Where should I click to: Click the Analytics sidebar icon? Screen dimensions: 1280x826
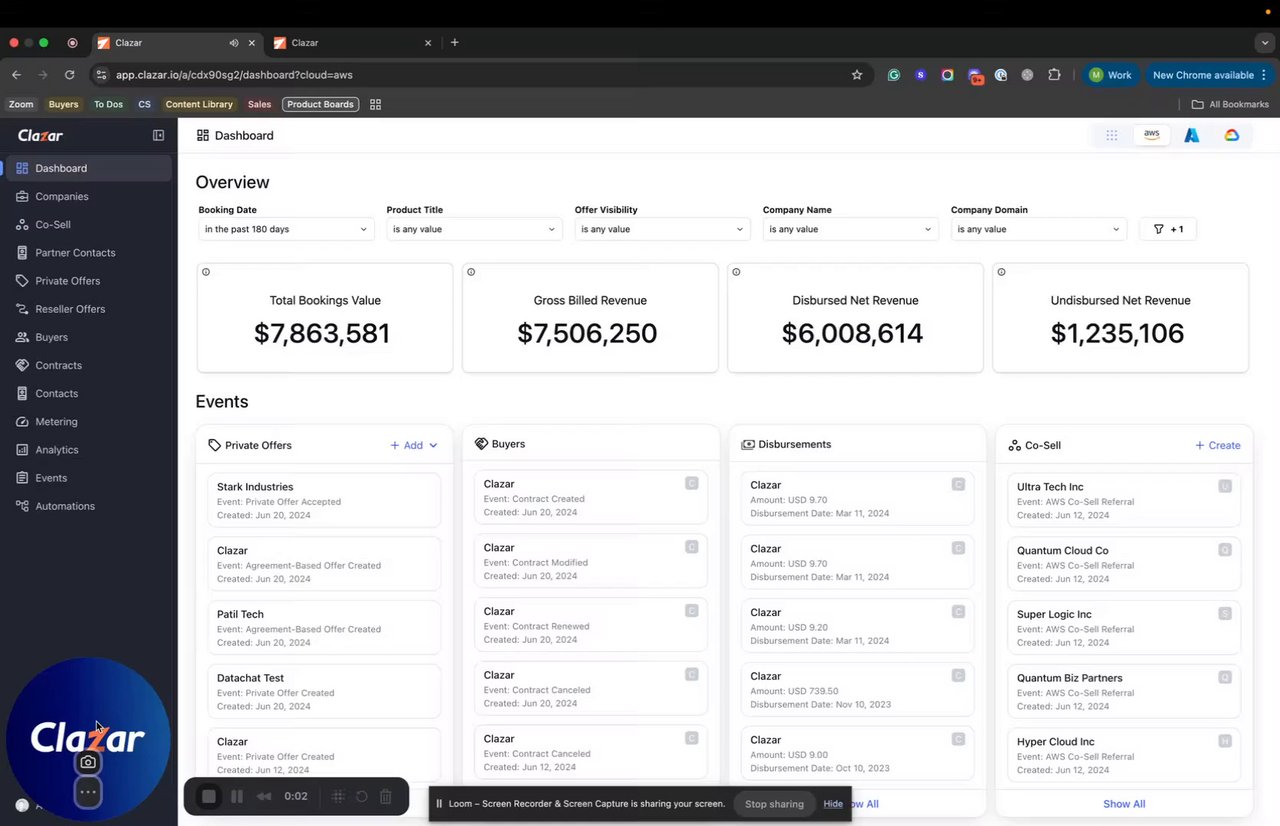click(22, 450)
